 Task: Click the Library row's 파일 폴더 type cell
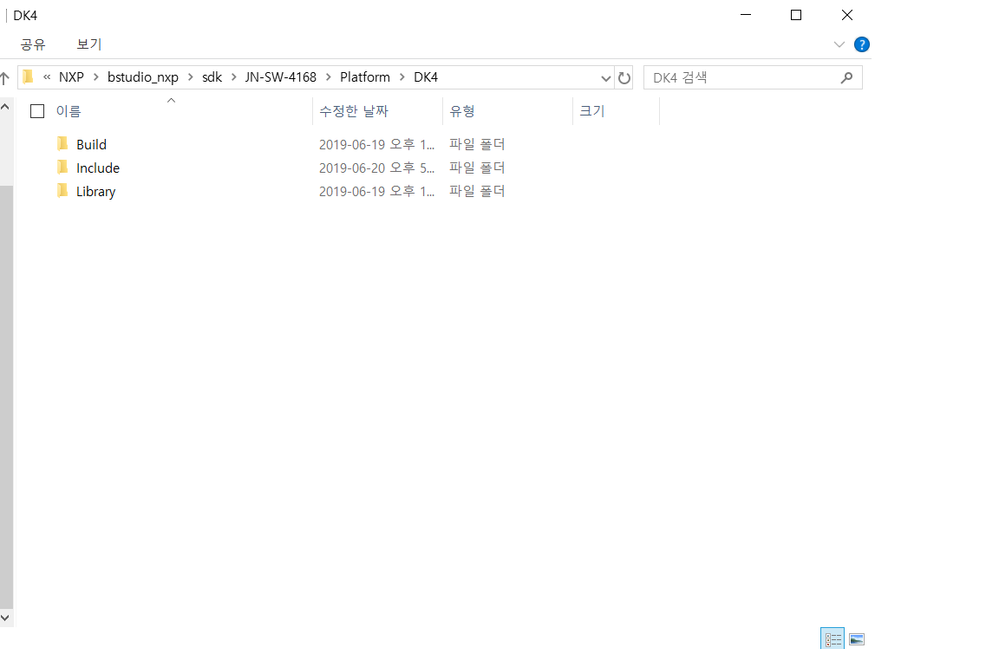[477, 191]
